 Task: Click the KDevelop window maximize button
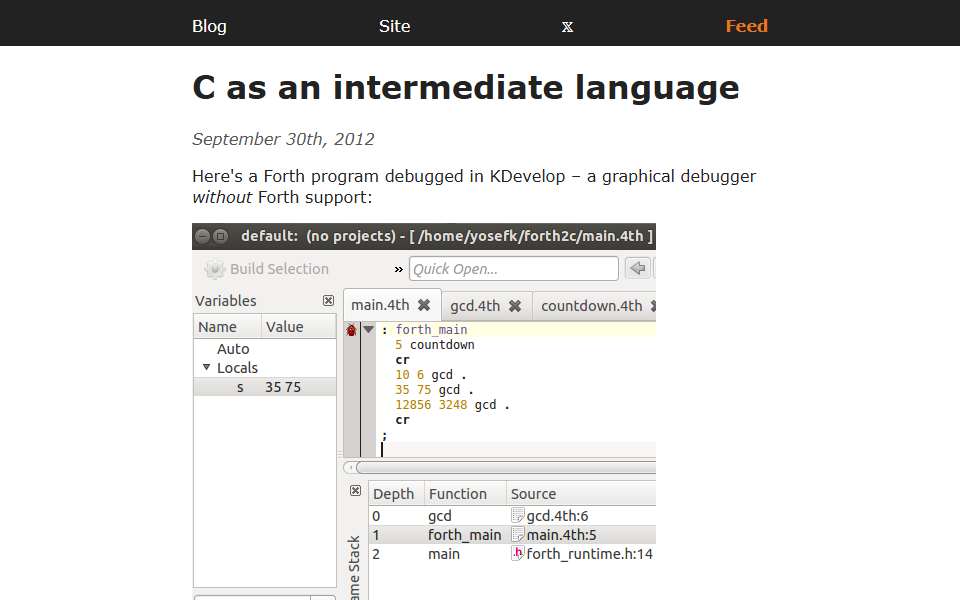pyautogui.click(x=220, y=236)
